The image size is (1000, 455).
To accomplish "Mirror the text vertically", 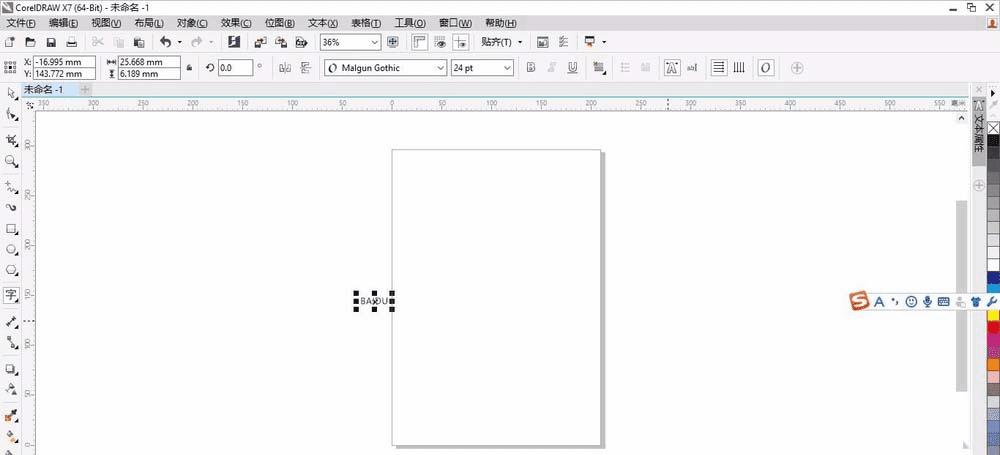I will pos(305,68).
